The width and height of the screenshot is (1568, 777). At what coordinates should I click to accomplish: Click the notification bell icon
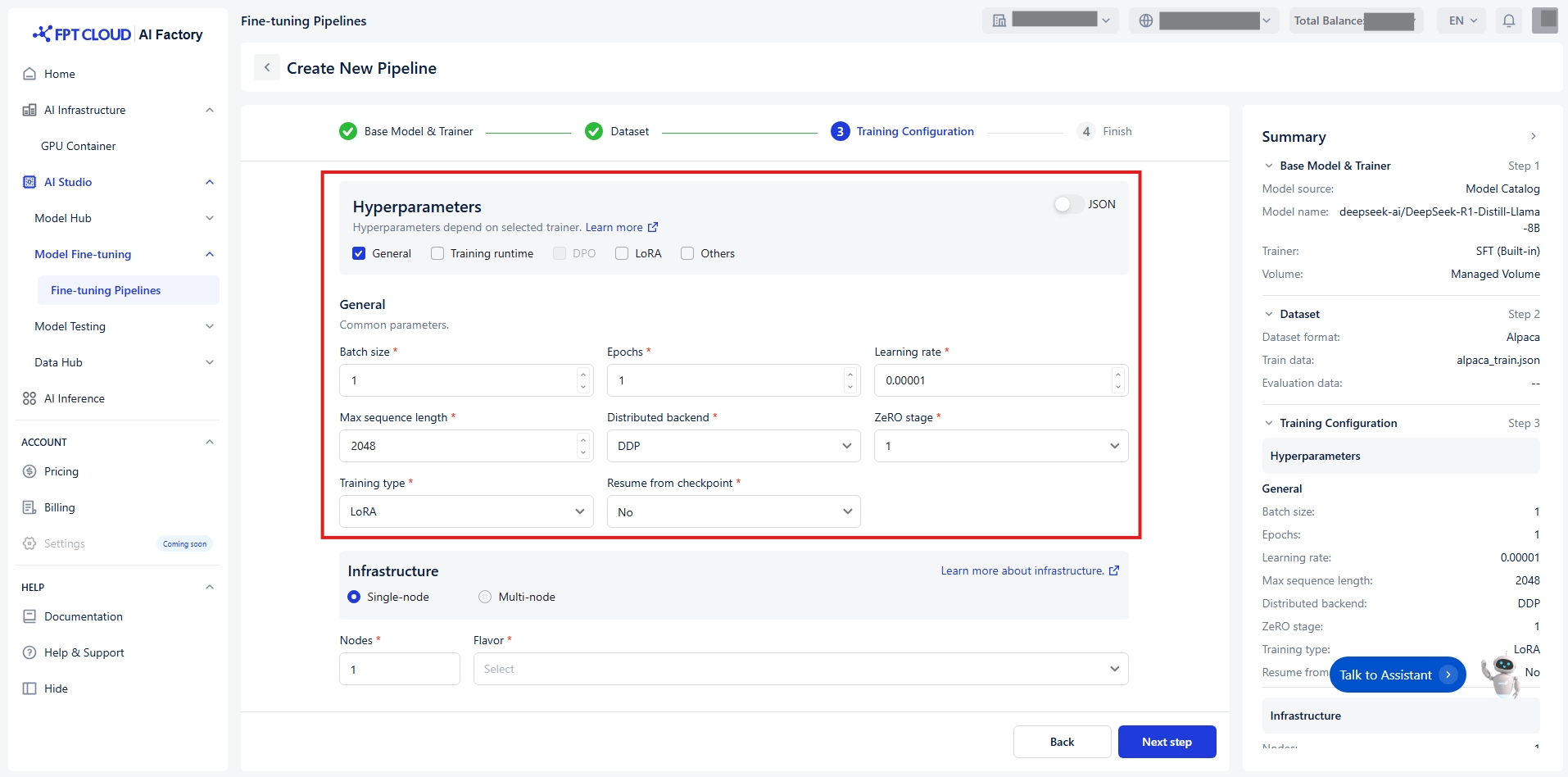point(1508,20)
